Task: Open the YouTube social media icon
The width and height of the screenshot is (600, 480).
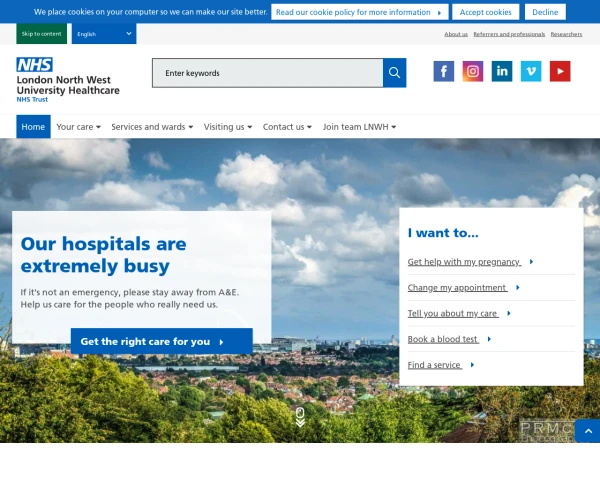Action: (x=560, y=71)
